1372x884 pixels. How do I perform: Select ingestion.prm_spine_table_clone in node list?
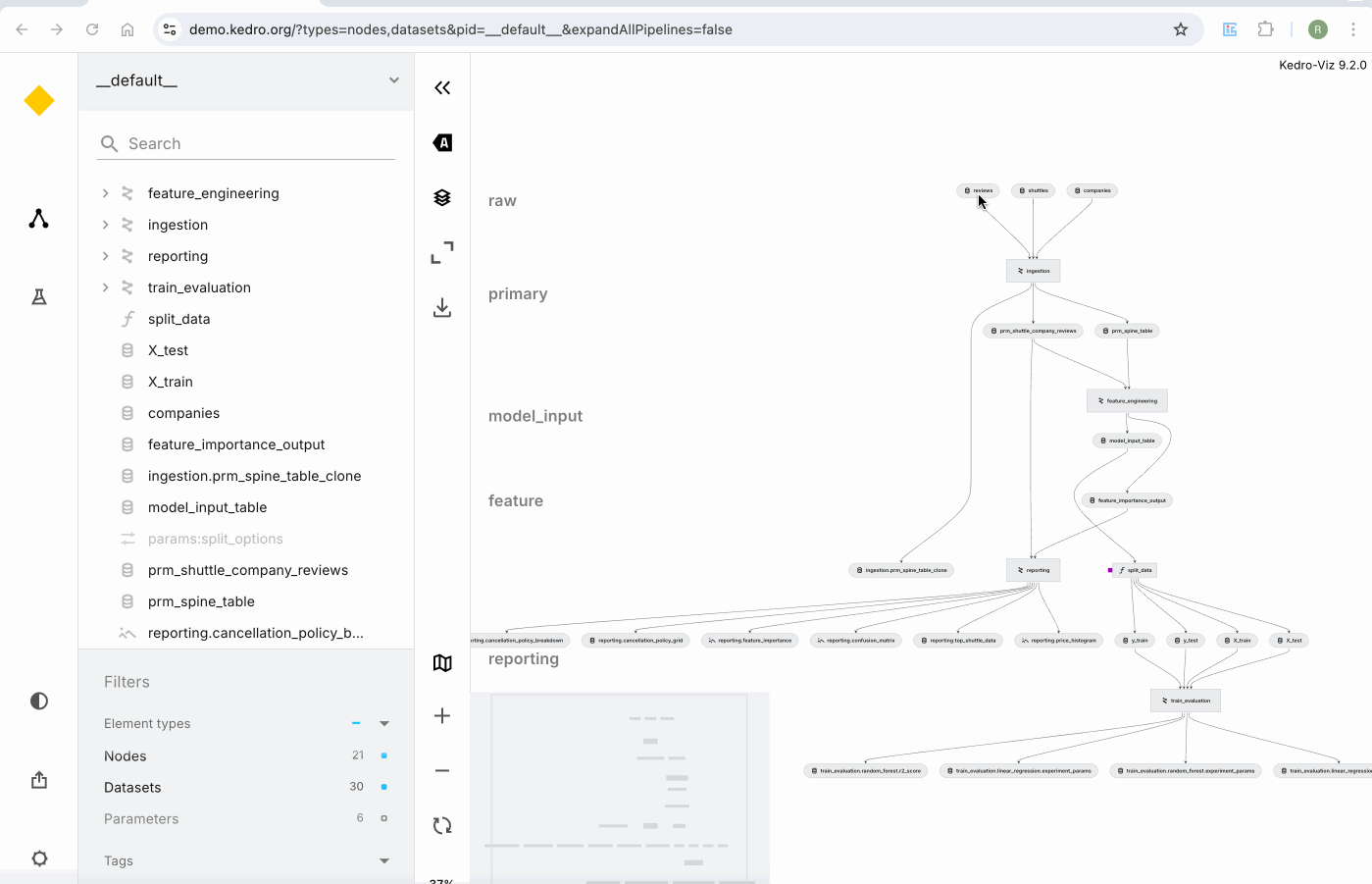254,476
